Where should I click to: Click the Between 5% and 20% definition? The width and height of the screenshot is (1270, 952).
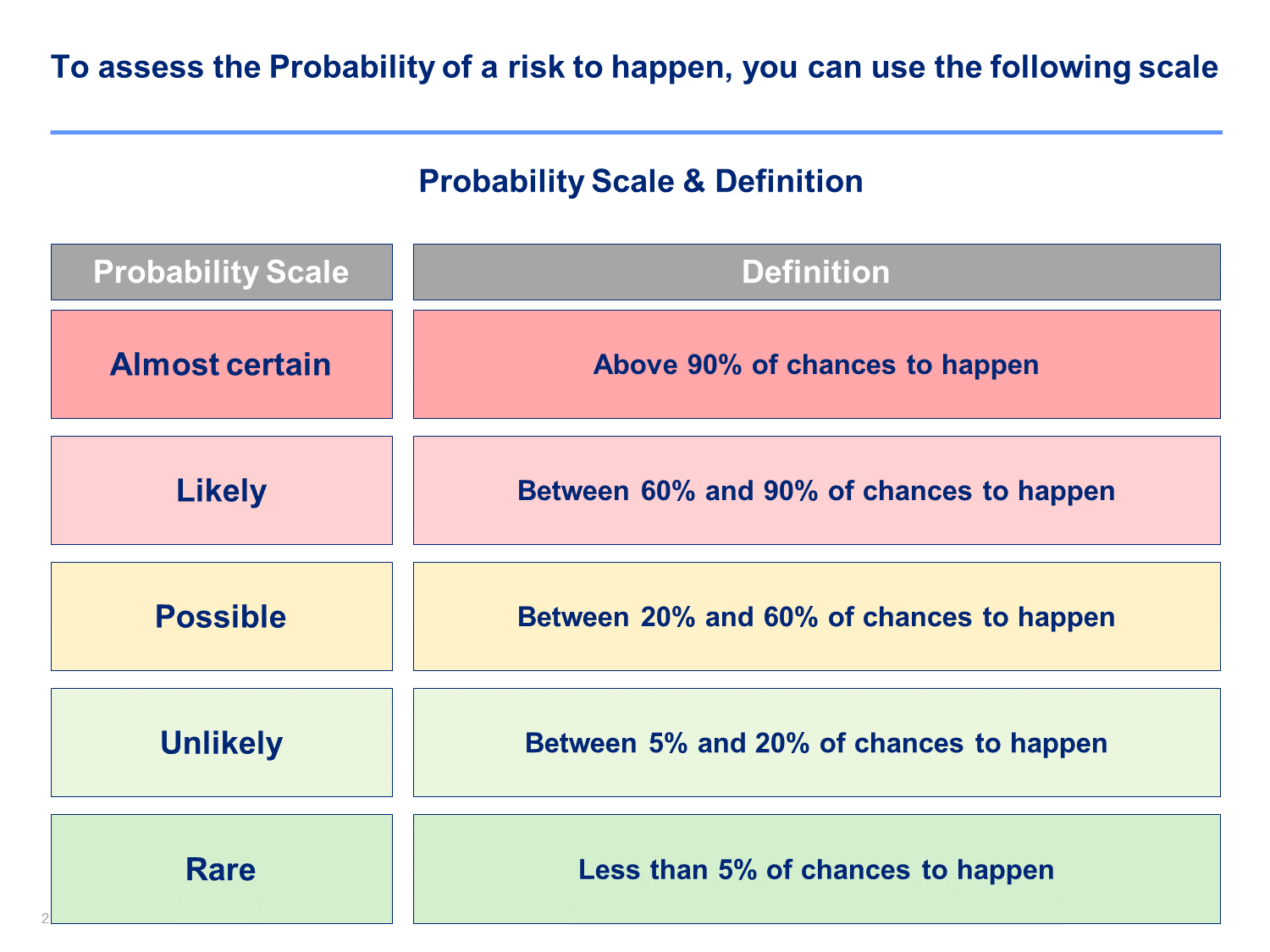(x=816, y=742)
